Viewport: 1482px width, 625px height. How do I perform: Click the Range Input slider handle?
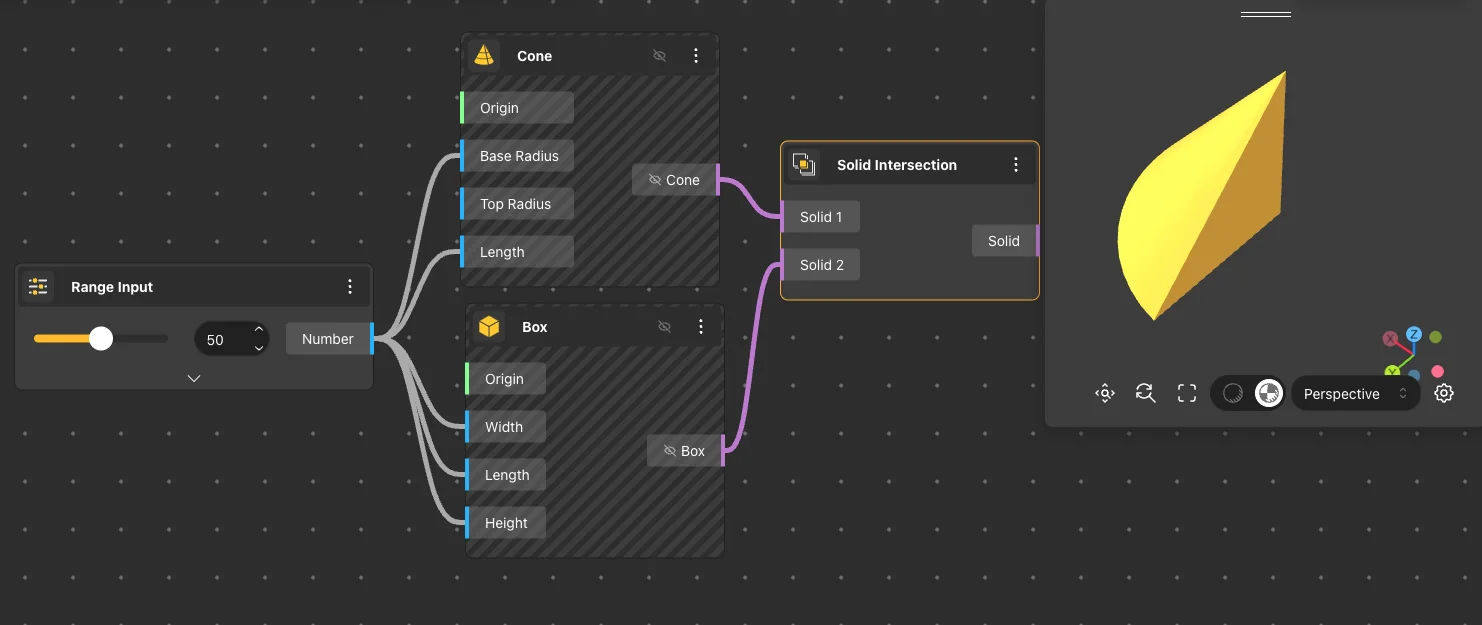pos(101,339)
